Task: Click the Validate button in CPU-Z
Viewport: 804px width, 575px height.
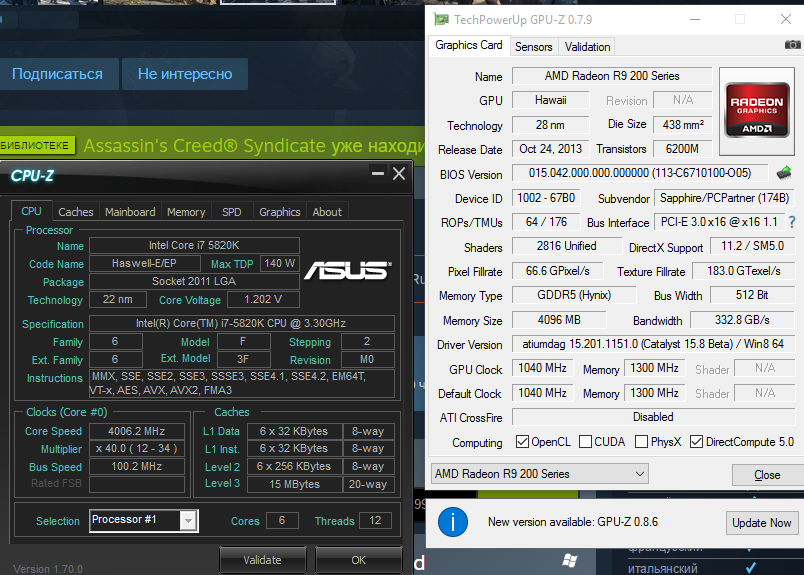Action: click(x=263, y=560)
